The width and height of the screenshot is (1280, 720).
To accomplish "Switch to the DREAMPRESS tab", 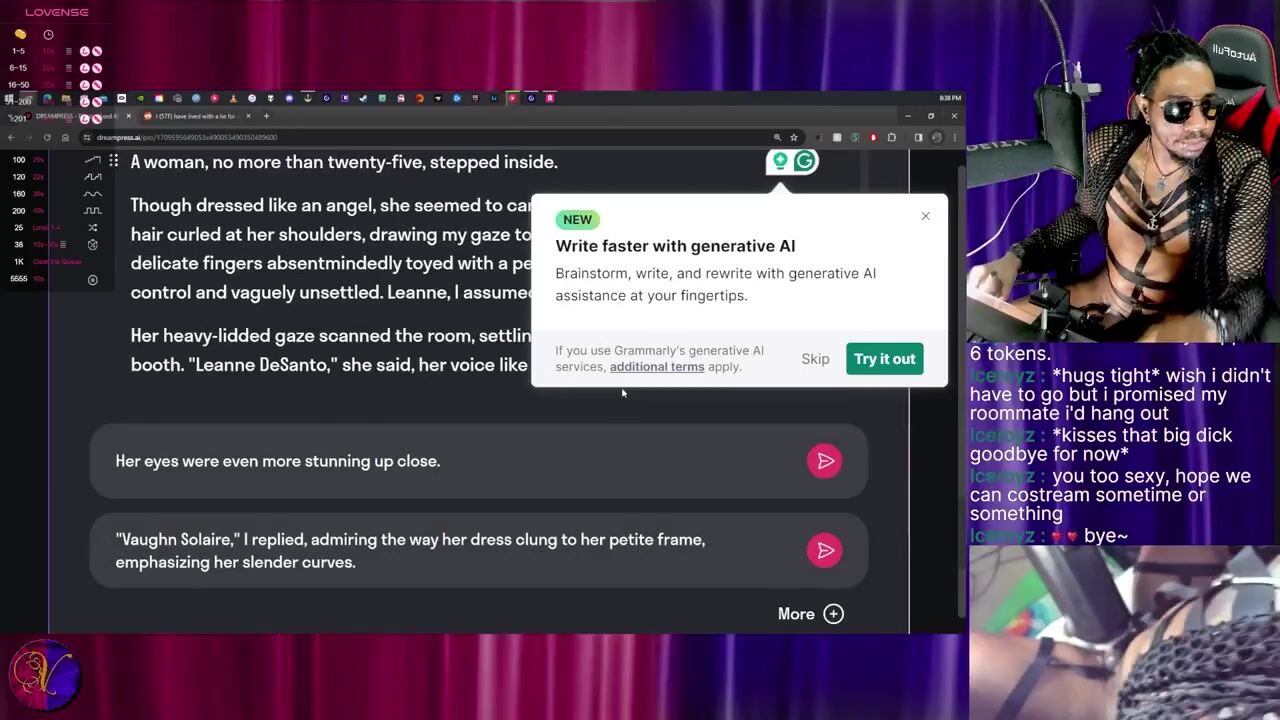I will click(x=75, y=116).
